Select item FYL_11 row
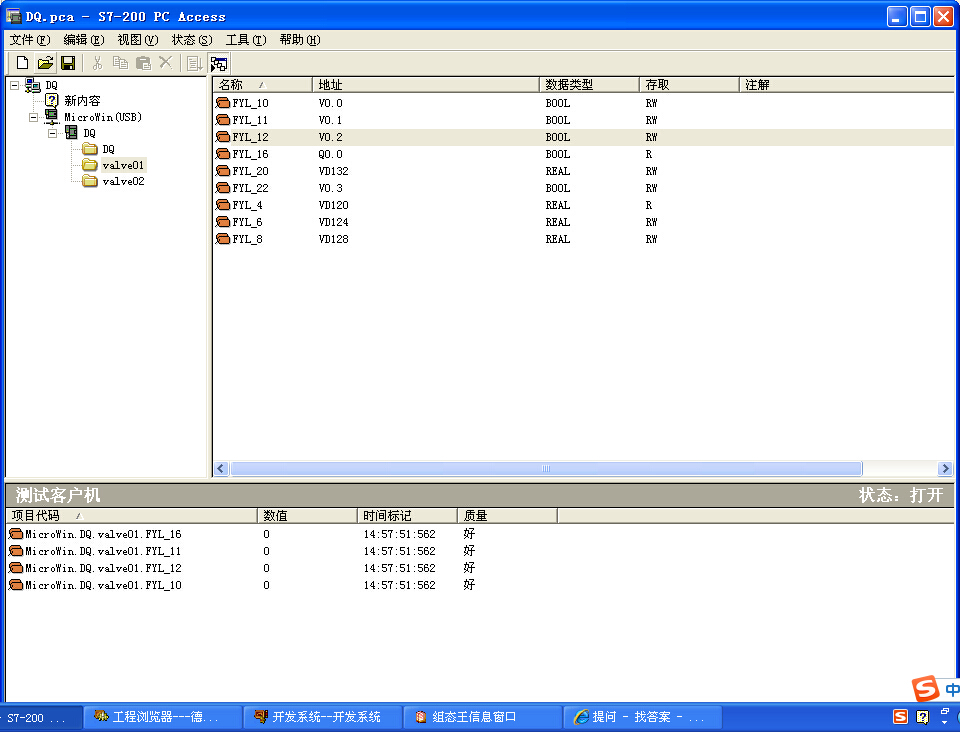The image size is (960, 732). (x=583, y=120)
